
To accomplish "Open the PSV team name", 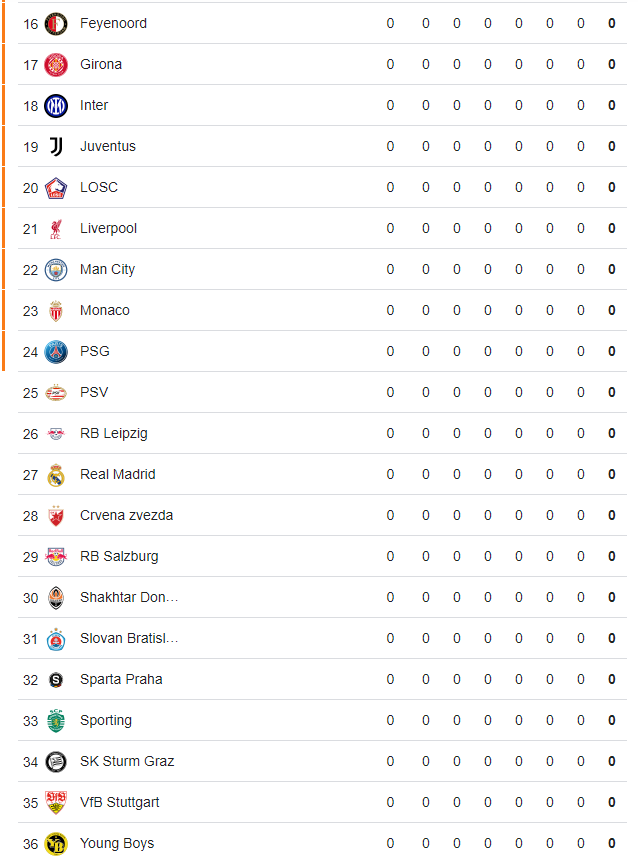I will click(x=94, y=392).
